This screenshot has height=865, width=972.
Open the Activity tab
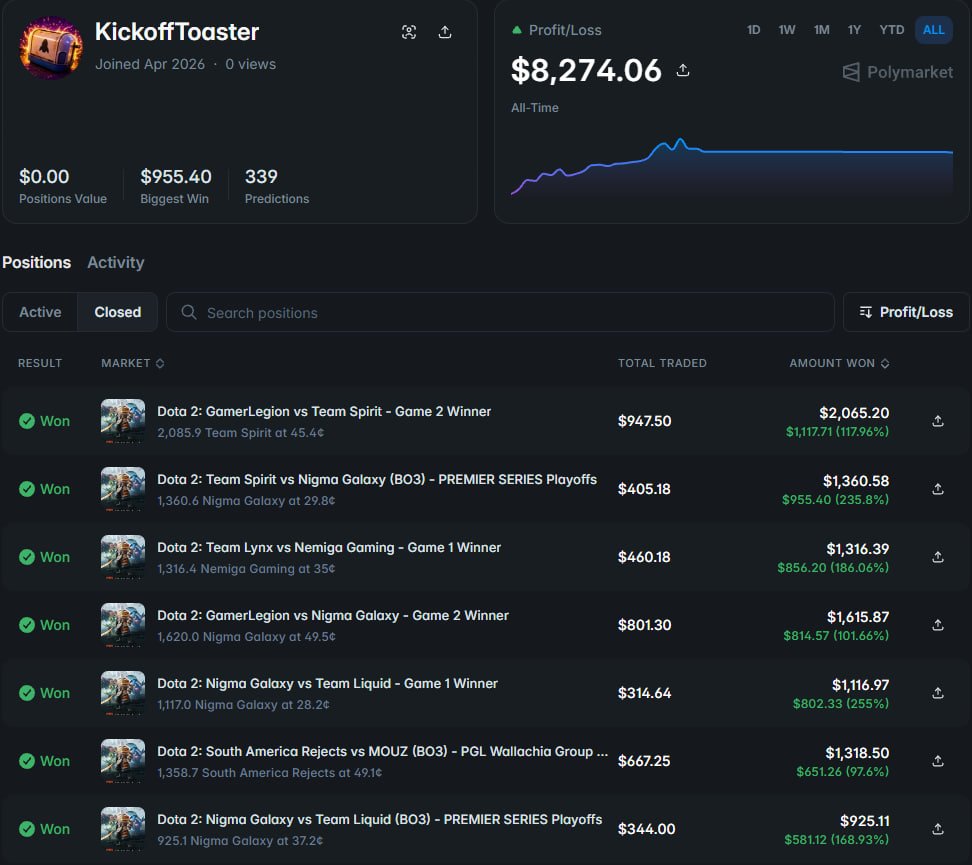(116, 262)
